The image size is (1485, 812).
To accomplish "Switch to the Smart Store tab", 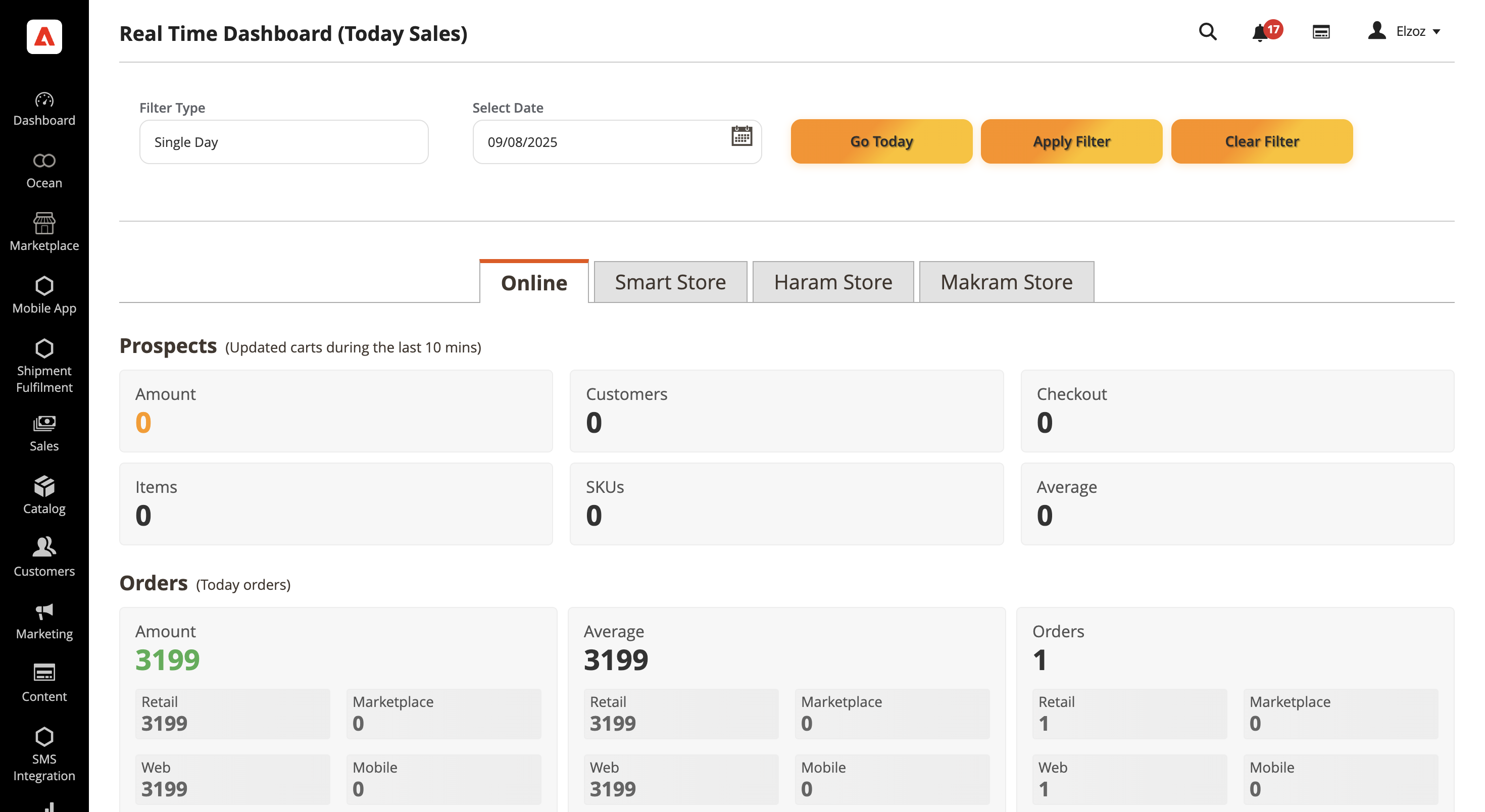I will 670,282.
